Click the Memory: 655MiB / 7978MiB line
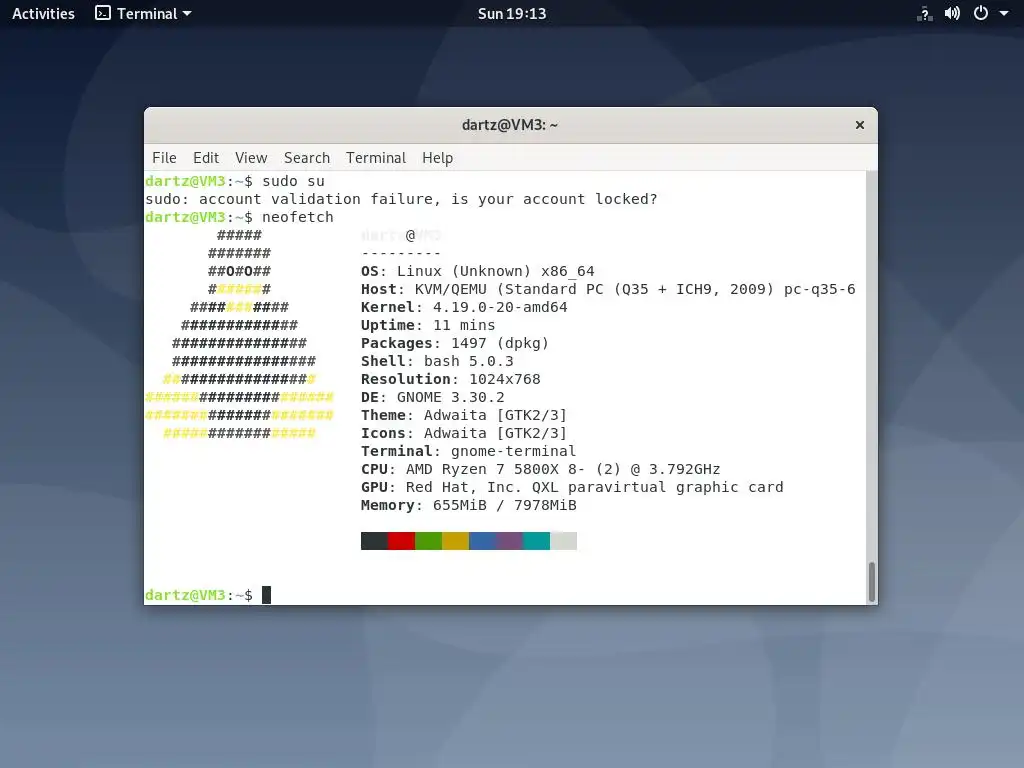1024x768 pixels. pyautogui.click(x=468, y=505)
